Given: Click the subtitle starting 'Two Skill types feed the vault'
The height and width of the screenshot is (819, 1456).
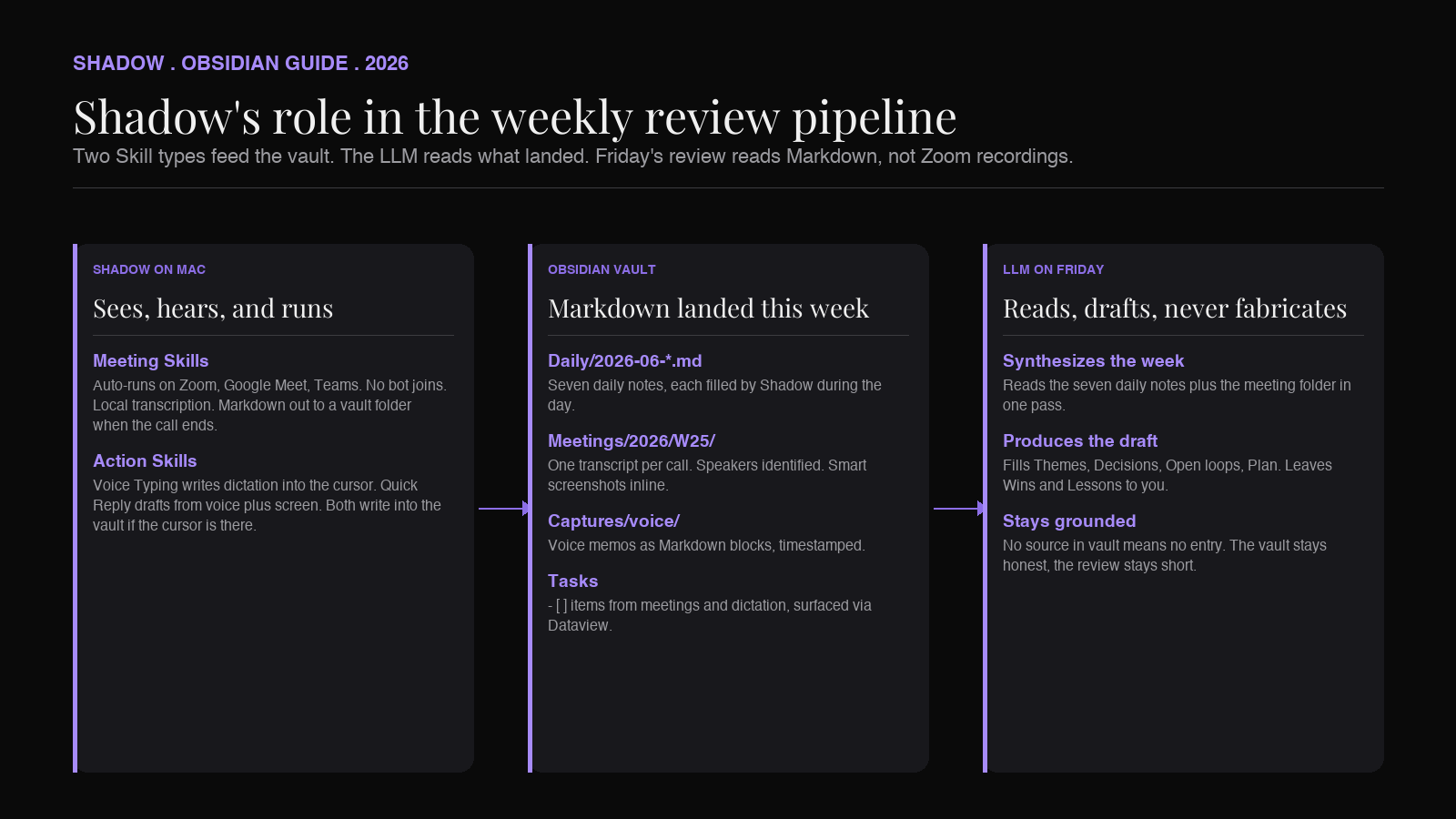Looking at the screenshot, I should pos(573,157).
